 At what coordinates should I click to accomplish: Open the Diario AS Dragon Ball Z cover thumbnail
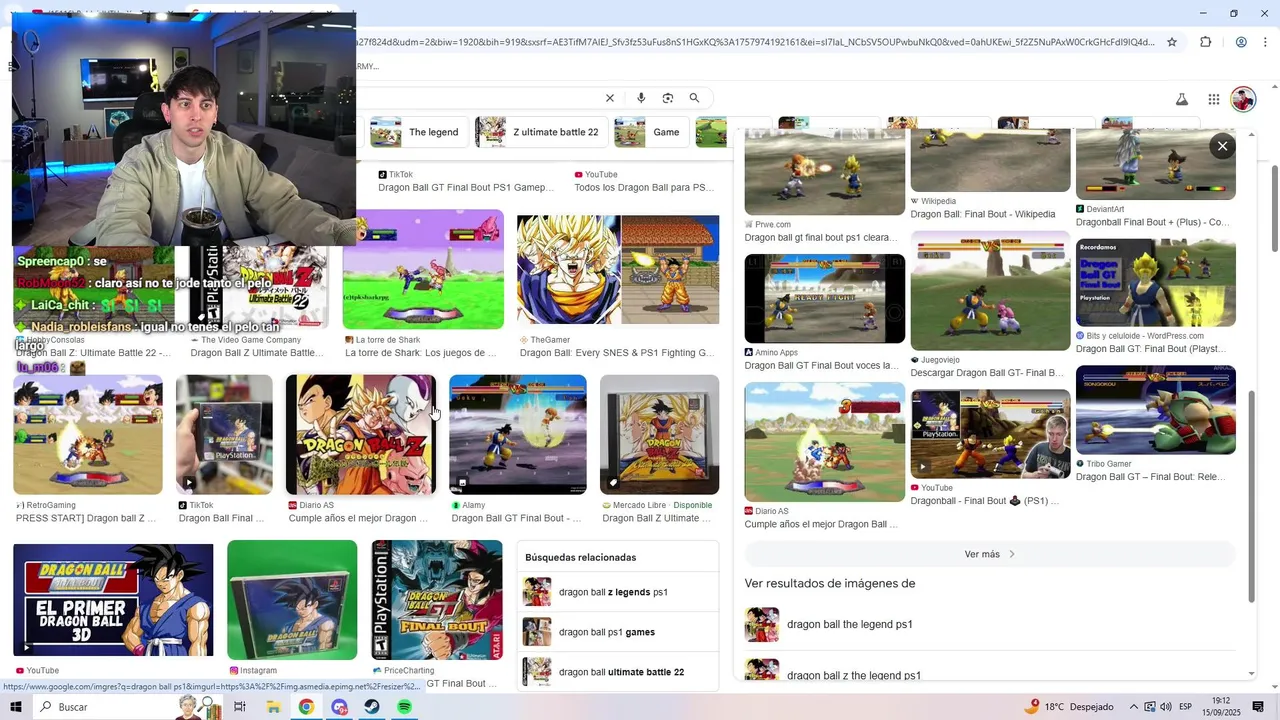(x=361, y=435)
